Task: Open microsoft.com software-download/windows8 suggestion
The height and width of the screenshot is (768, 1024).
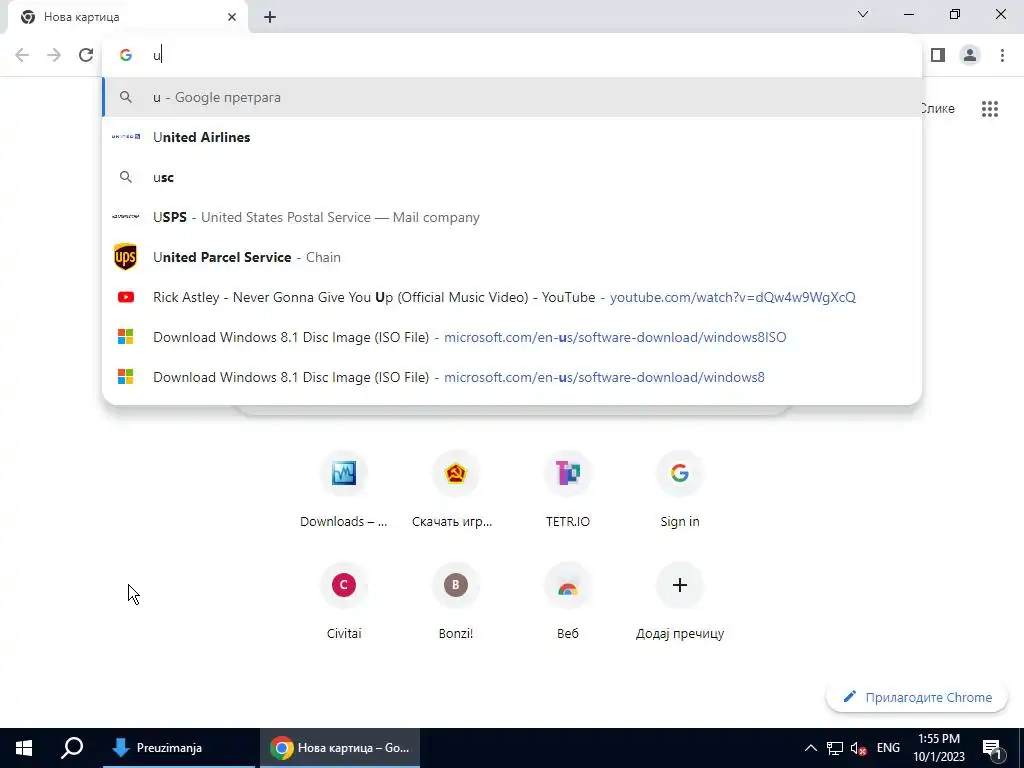Action: point(512,377)
